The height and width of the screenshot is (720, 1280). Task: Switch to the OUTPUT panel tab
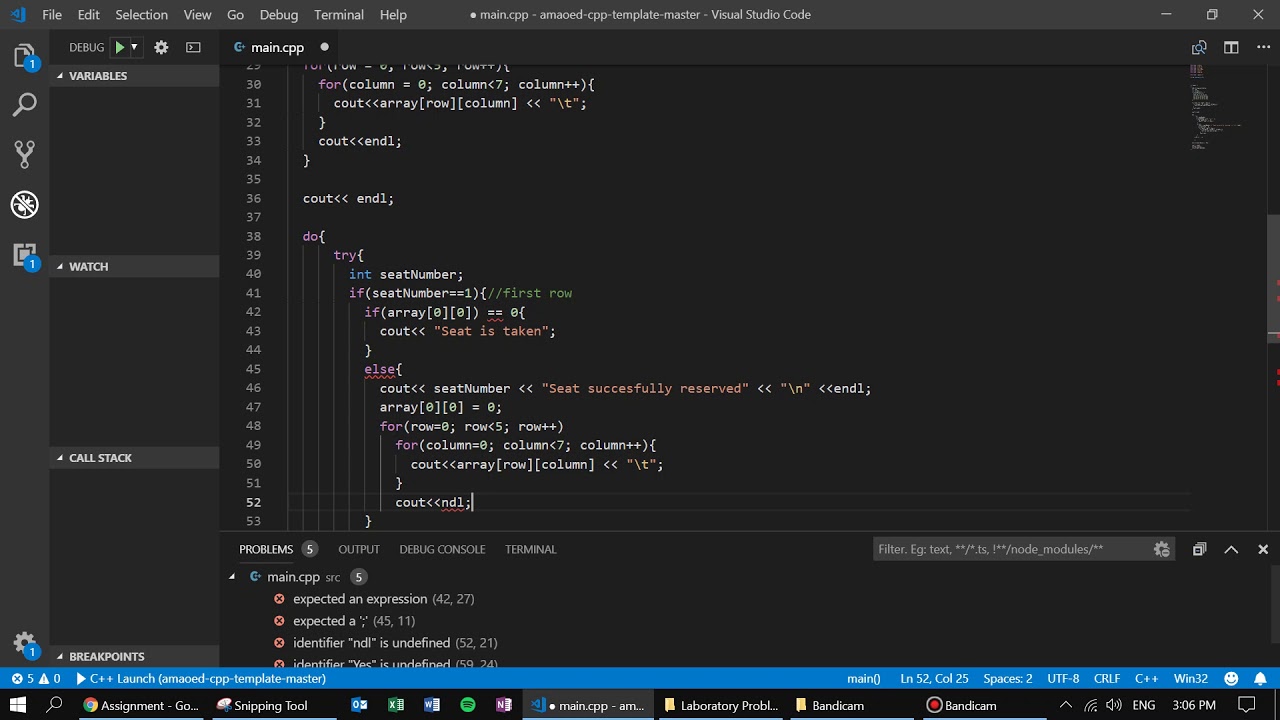359,549
